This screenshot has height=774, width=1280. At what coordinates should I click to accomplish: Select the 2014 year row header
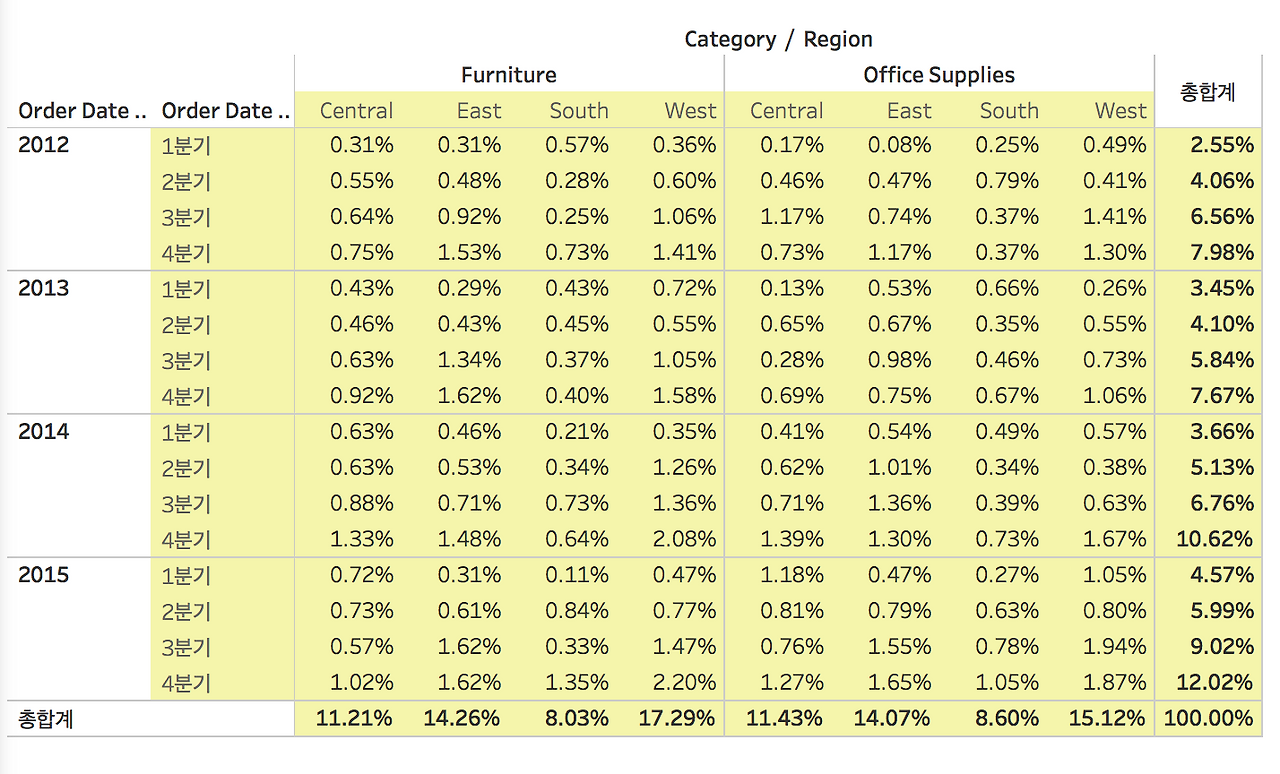point(44,432)
